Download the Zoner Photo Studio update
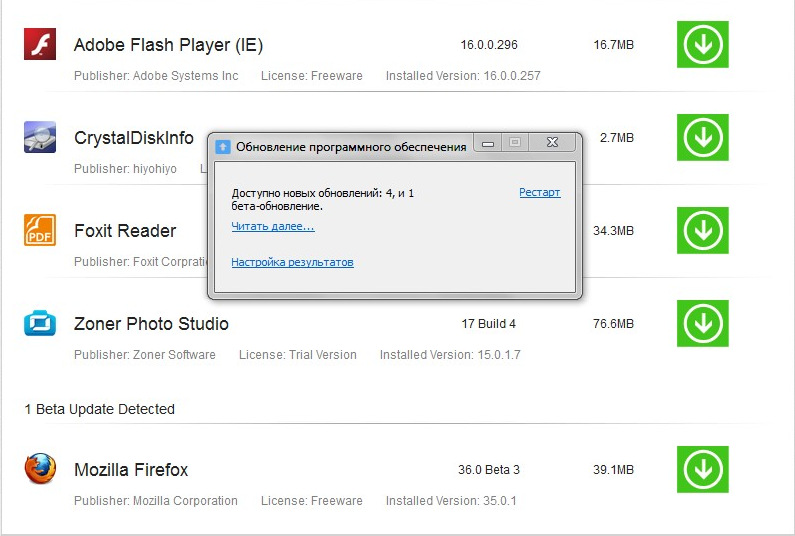This screenshot has height=536, width=795. pos(703,324)
